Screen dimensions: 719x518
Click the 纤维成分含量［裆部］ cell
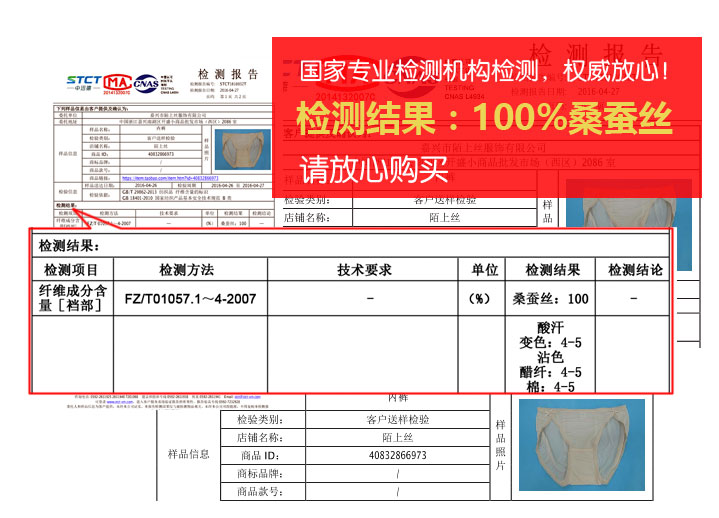tap(72, 298)
